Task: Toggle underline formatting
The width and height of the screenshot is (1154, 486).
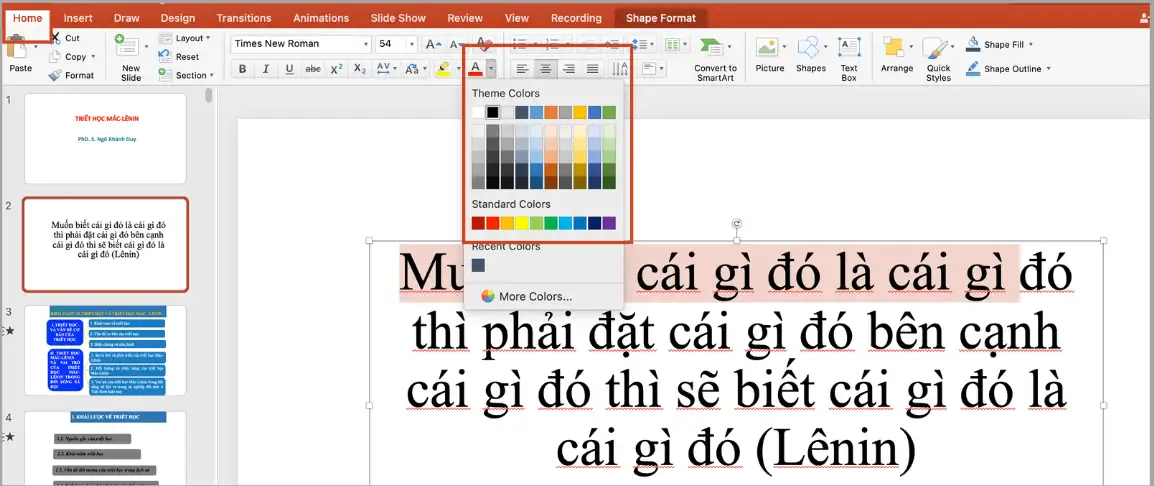Action: [289, 68]
